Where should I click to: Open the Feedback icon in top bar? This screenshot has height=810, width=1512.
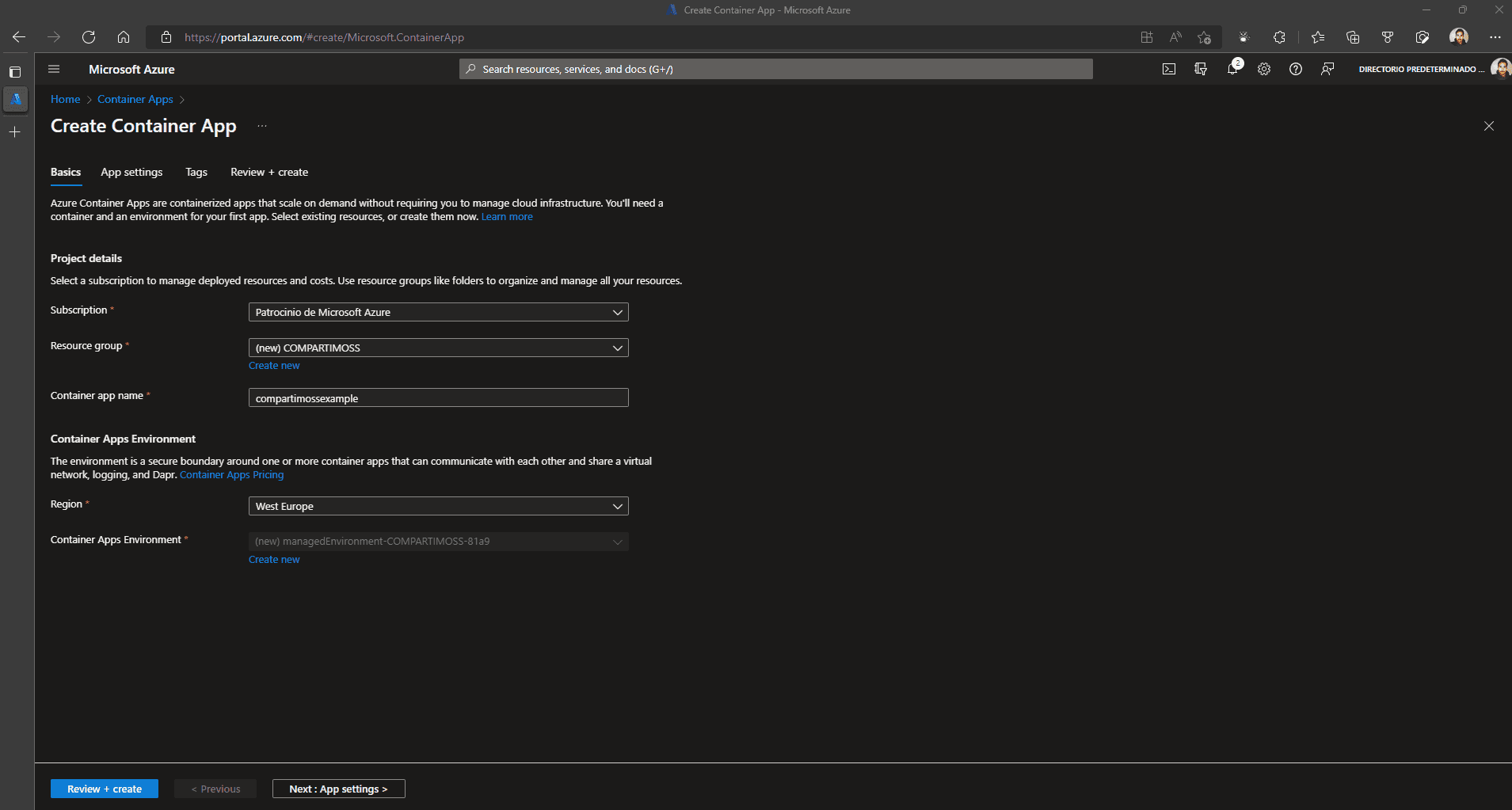[x=1327, y=69]
